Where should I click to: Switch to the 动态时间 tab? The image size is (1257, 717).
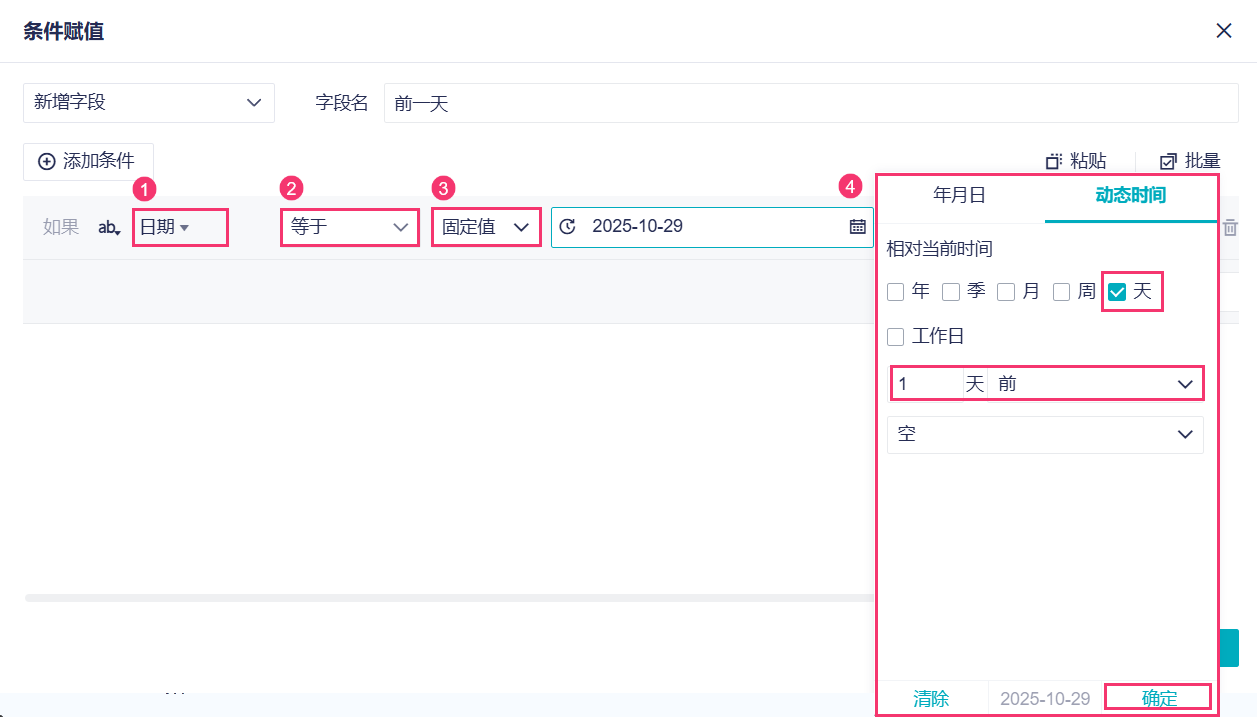(1131, 195)
